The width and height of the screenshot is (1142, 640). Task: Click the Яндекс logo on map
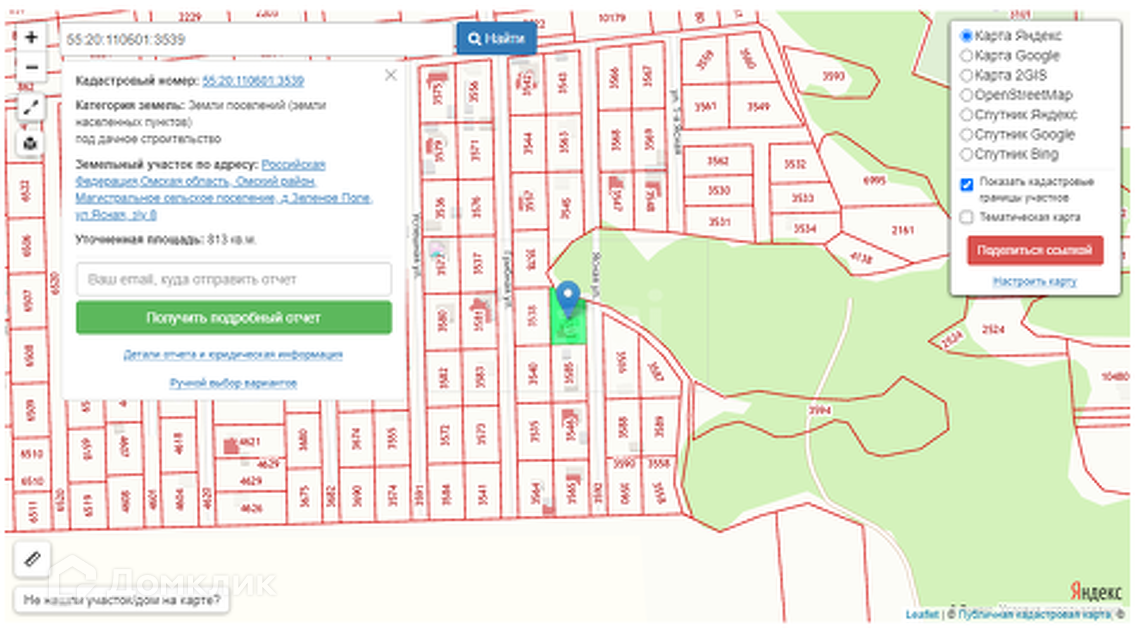[1096, 591]
